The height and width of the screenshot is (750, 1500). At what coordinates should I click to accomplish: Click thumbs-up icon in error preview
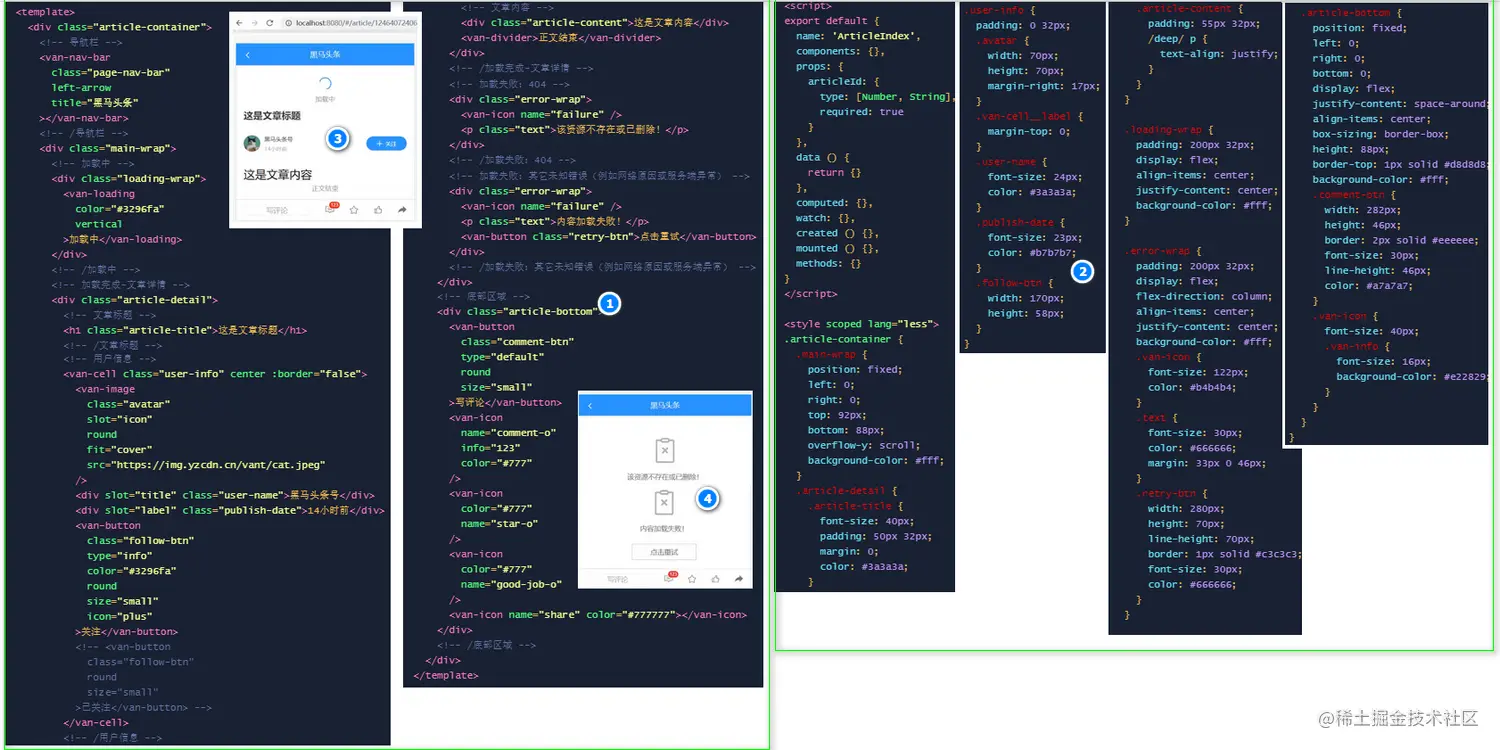coord(715,579)
